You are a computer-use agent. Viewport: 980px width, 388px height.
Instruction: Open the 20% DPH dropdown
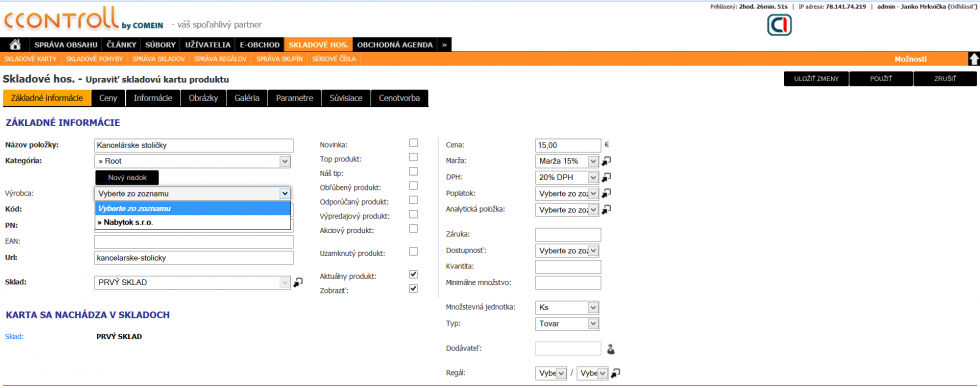tap(567, 177)
